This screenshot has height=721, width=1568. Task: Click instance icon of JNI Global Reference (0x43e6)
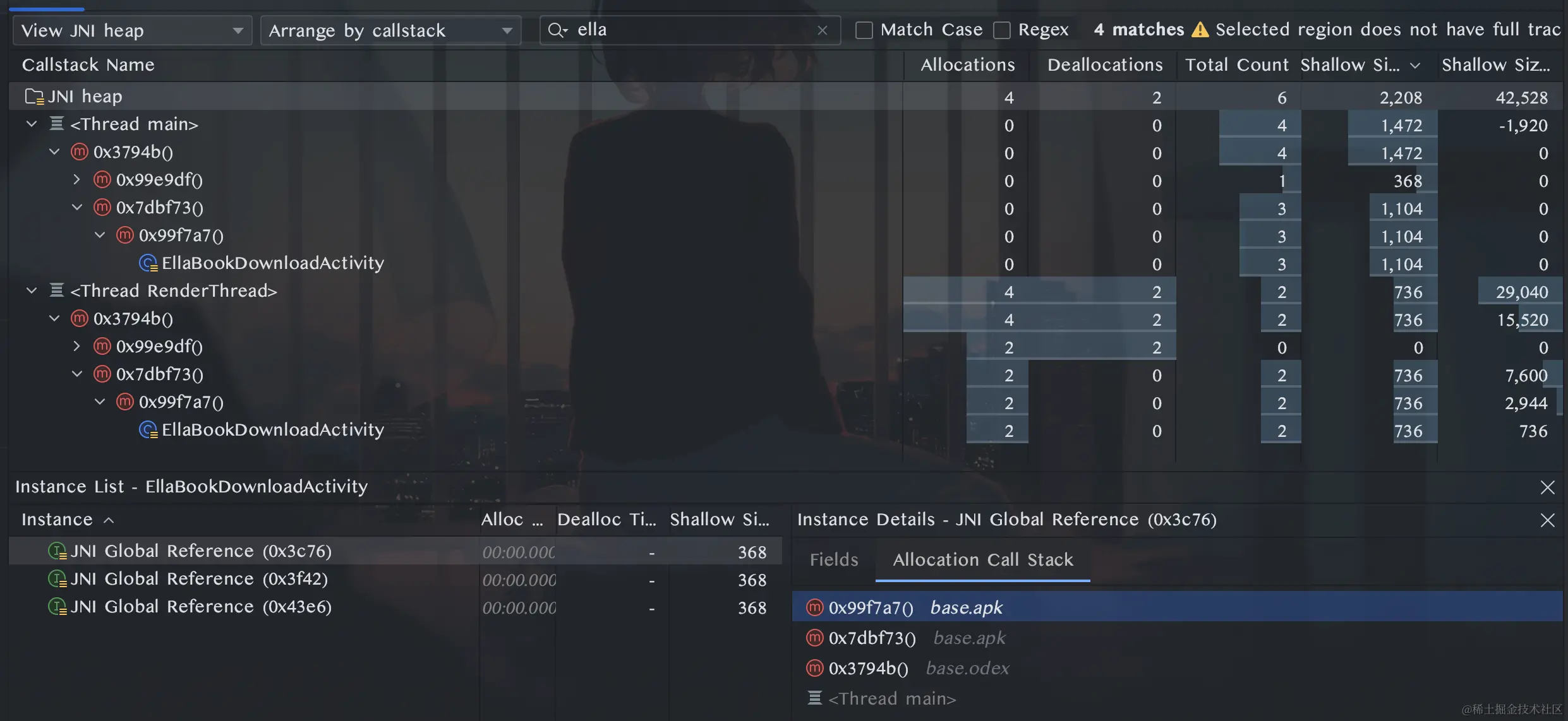[57, 607]
